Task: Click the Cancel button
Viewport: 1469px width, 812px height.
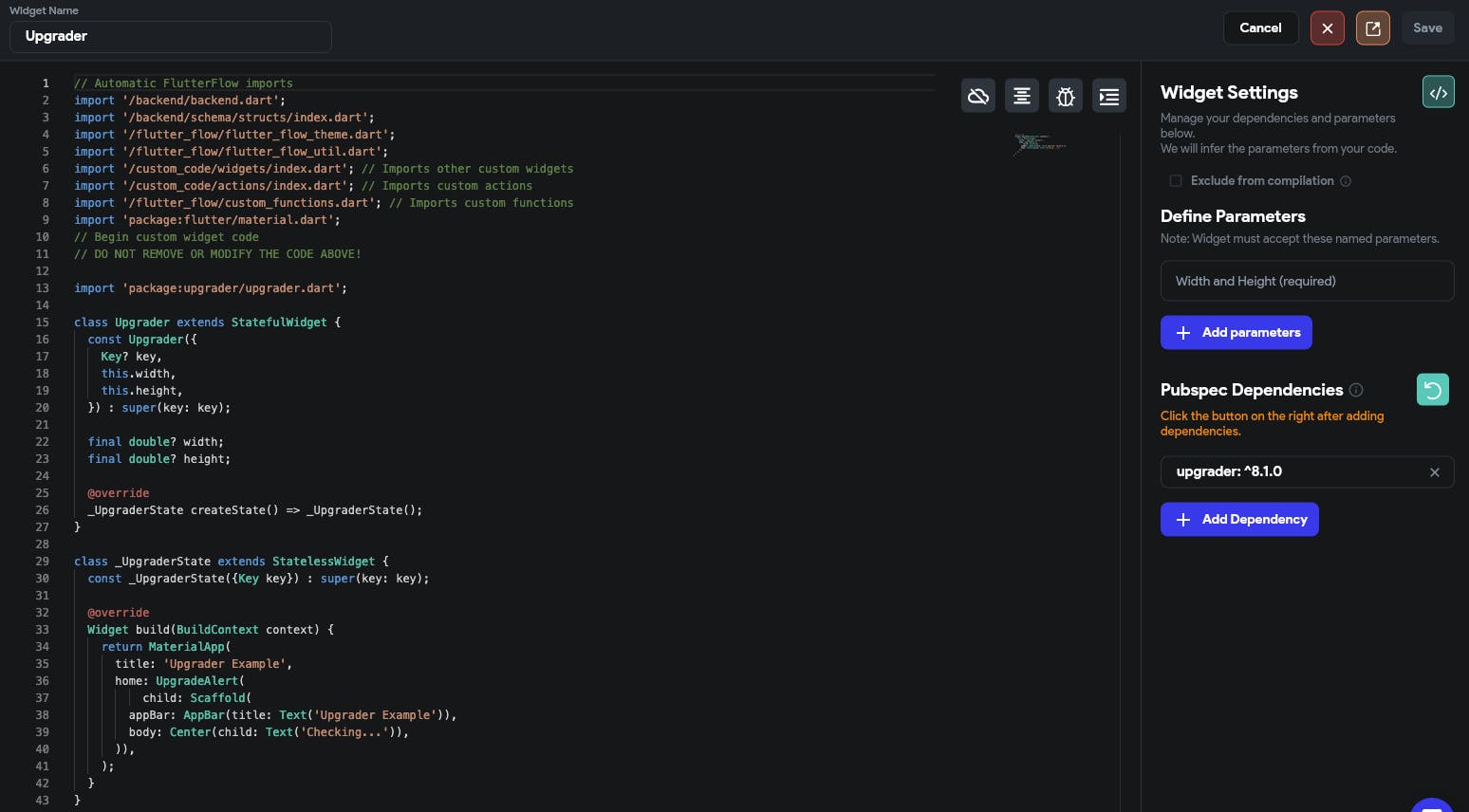Action: tap(1259, 28)
